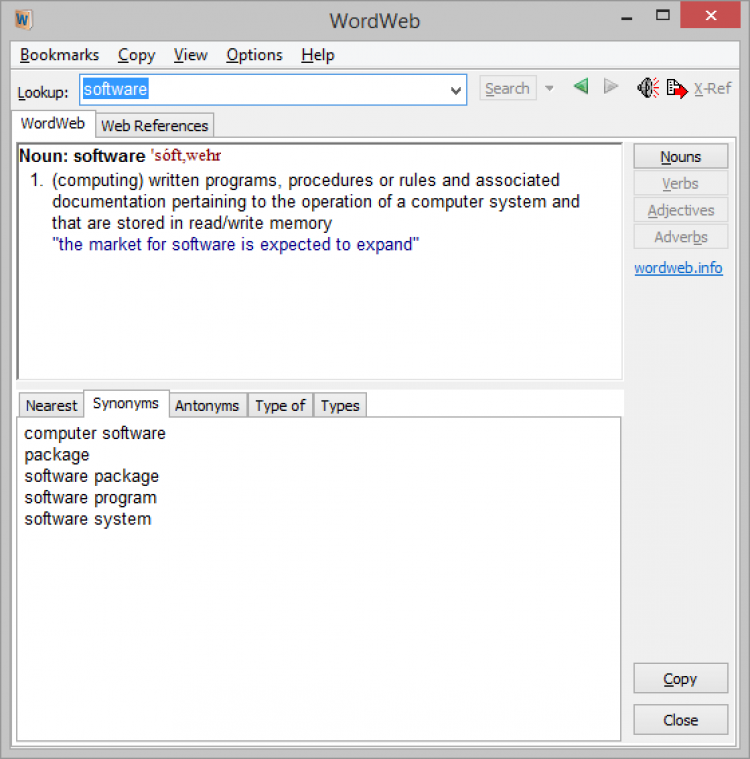The height and width of the screenshot is (759, 750).
Task: Close the WordWeb window with red X
Action: pyautogui.click(x=710, y=15)
